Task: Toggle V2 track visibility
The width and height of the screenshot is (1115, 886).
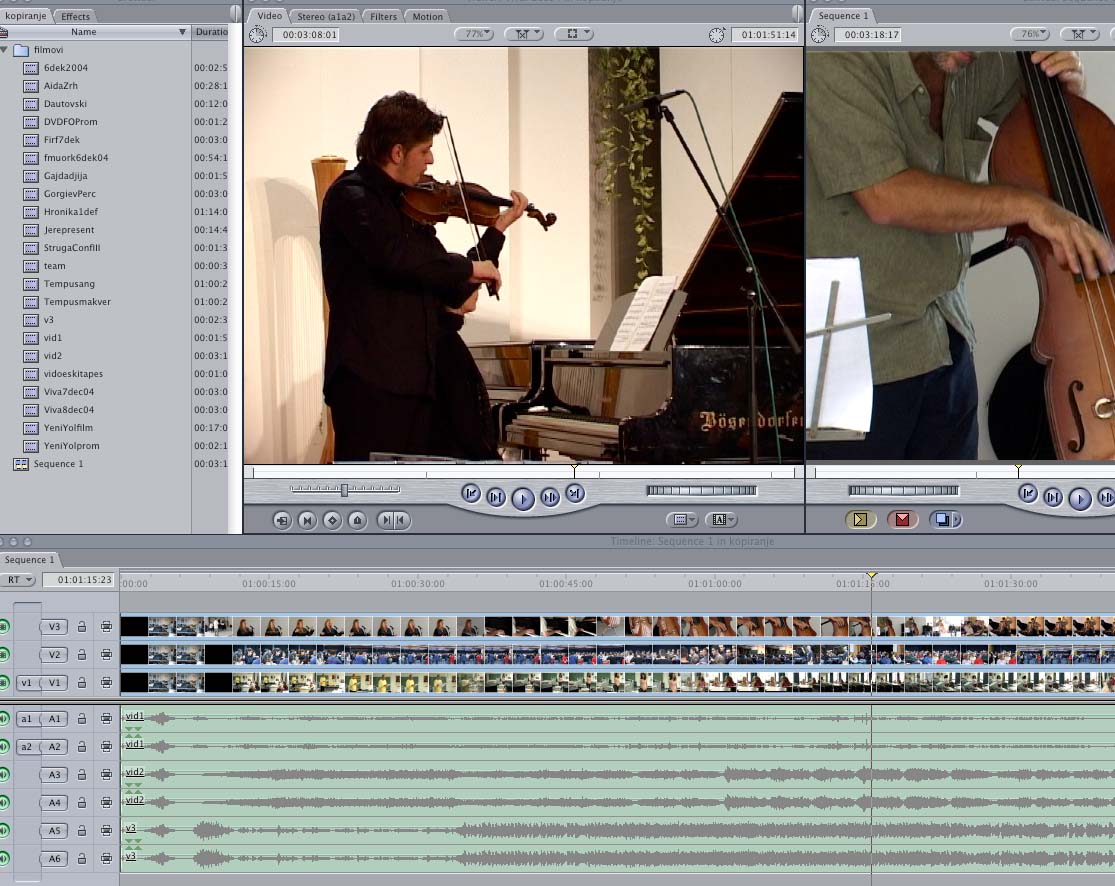Action: pos(4,654)
